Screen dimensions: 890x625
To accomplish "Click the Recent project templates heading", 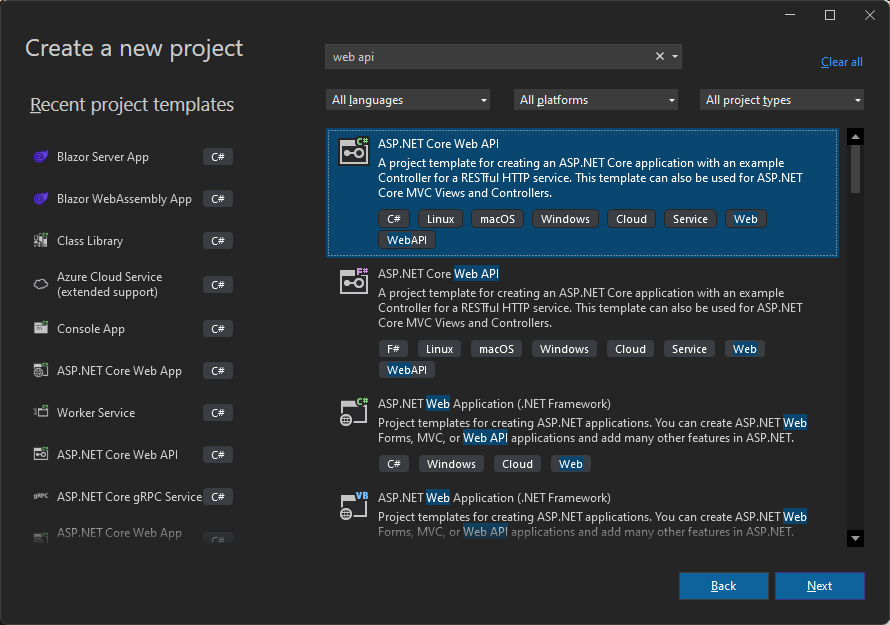I will 132,104.
